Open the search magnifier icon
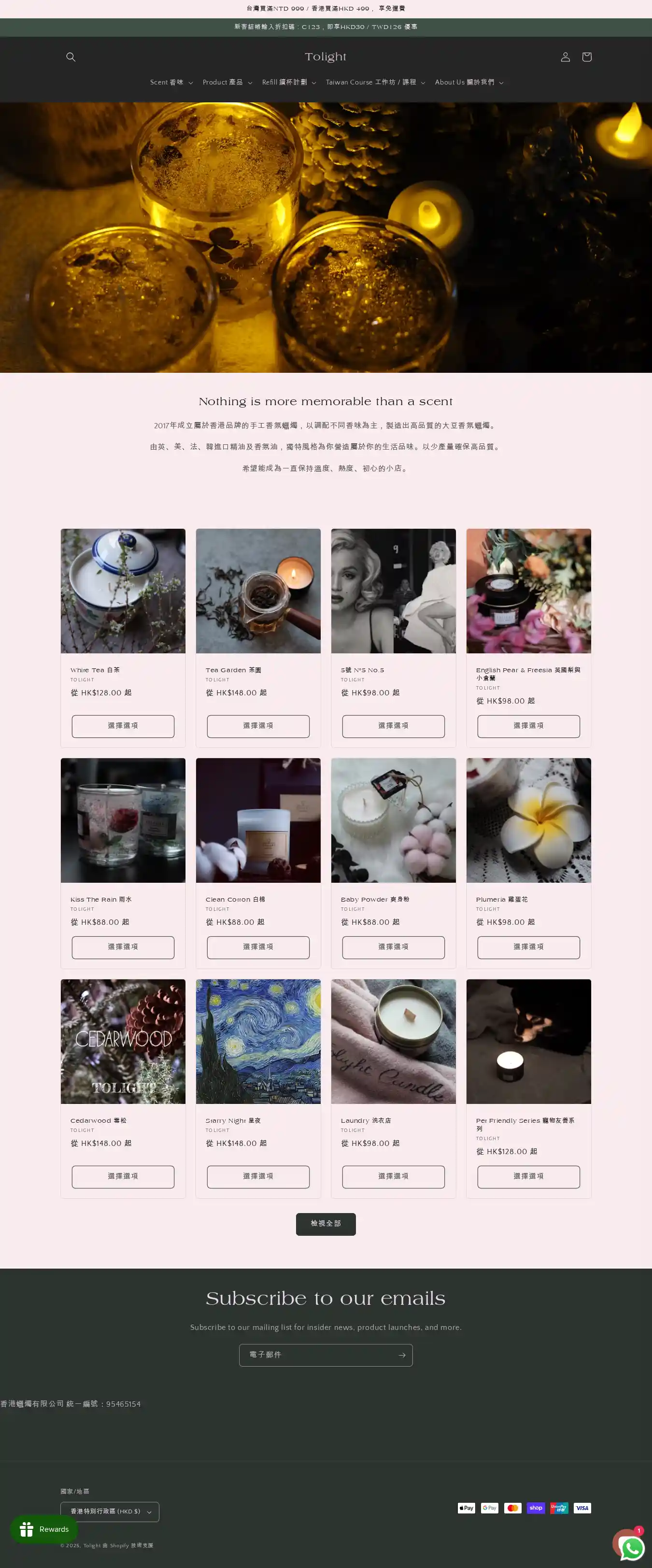This screenshot has height=1568, width=652. (x=71, y=57)
